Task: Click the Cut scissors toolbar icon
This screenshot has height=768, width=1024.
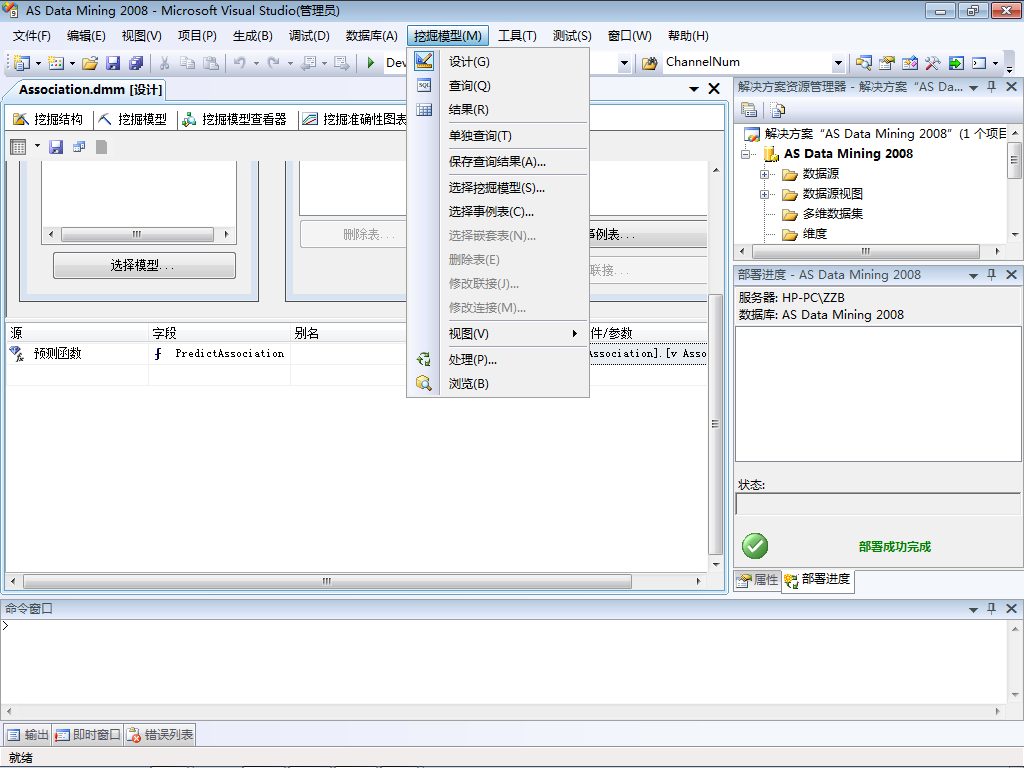Action: (x=165, y=63)
